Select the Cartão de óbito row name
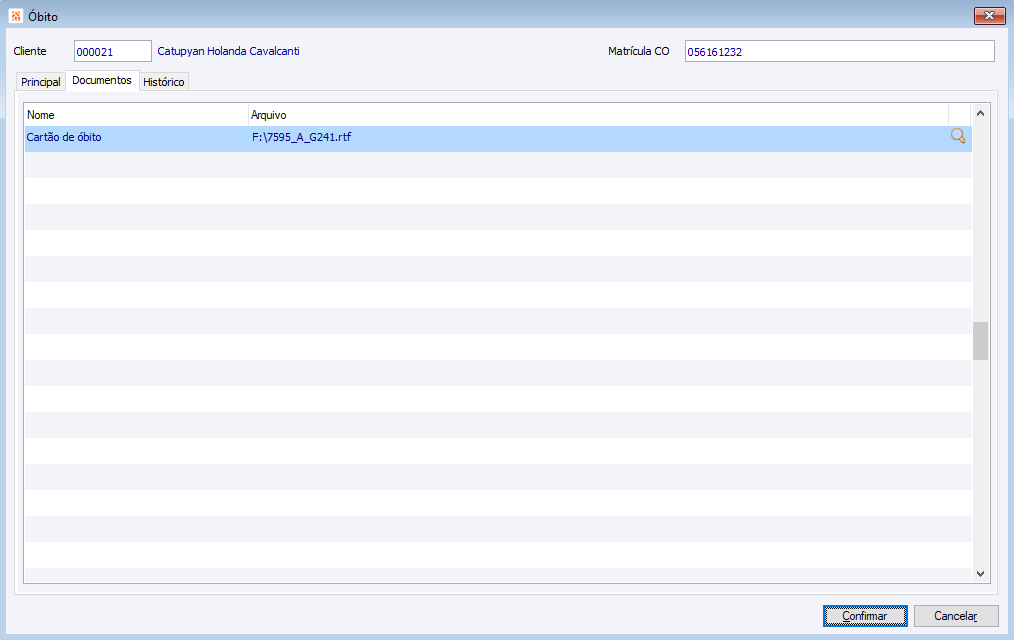The width and height of the screenshot is (1014, 640). click(64, 137)
